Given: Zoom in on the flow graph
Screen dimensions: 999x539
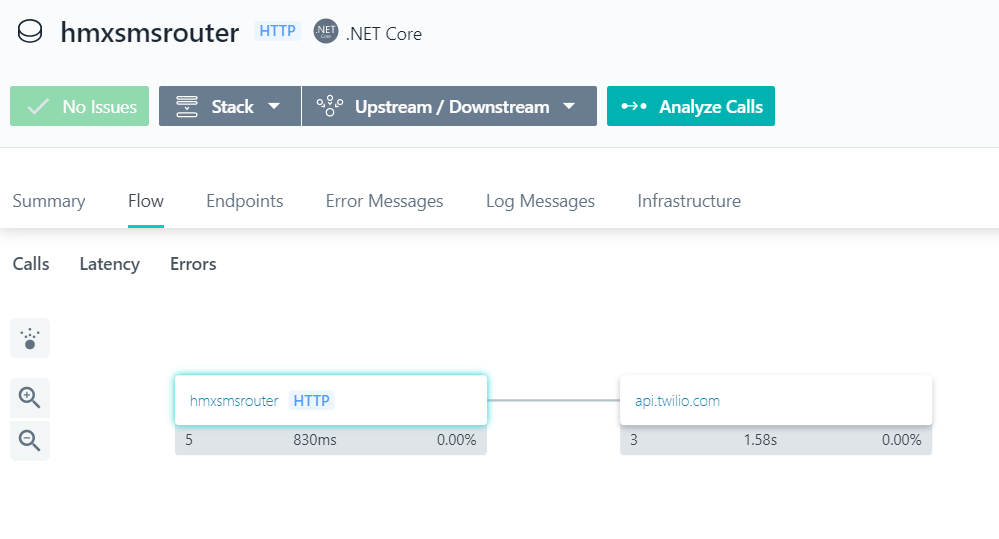Looking at the screenshot, I should tap(30, 398).
